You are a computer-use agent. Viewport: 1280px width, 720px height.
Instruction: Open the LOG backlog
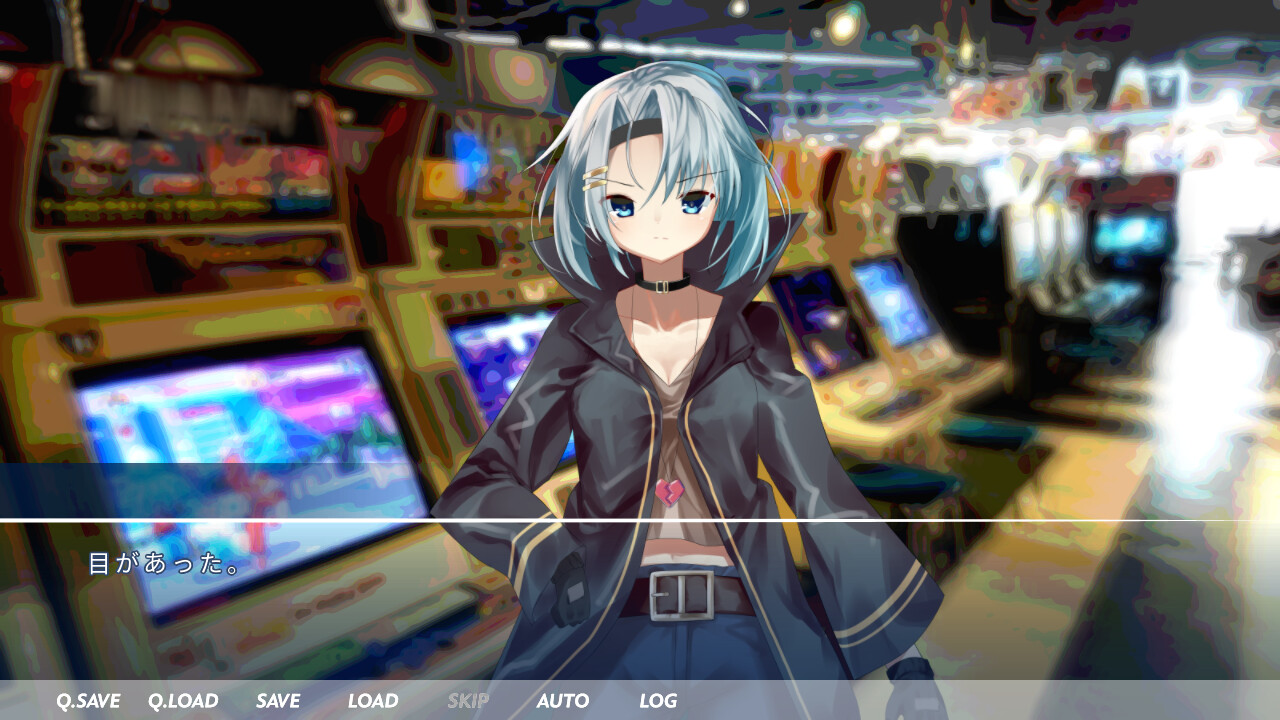point(658,701)
